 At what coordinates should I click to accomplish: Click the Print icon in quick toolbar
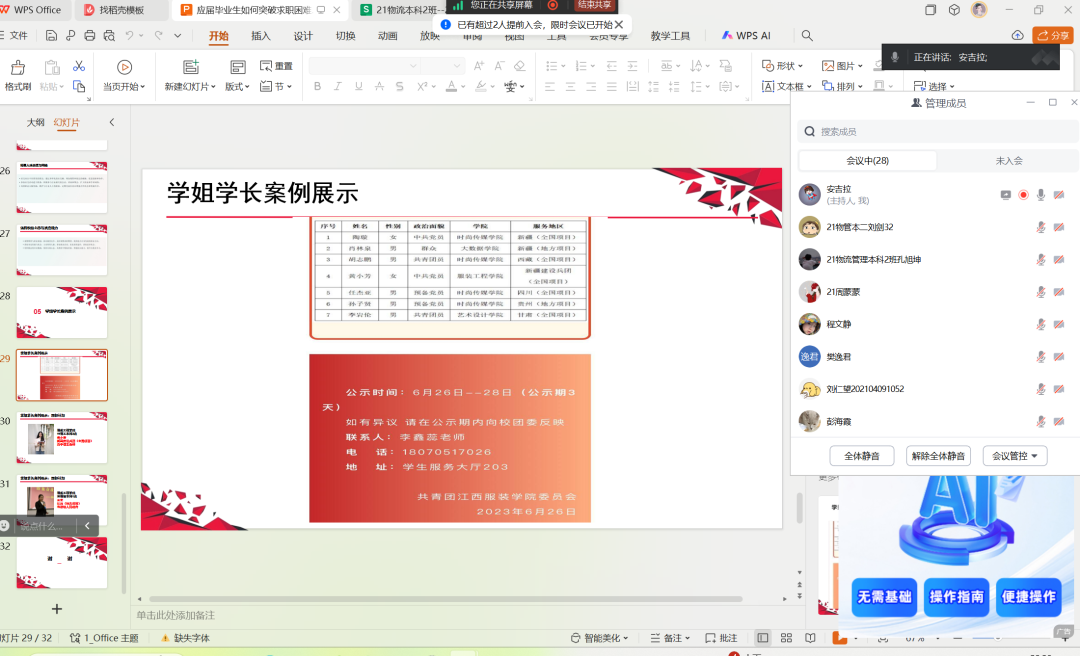tap(90, 35)
